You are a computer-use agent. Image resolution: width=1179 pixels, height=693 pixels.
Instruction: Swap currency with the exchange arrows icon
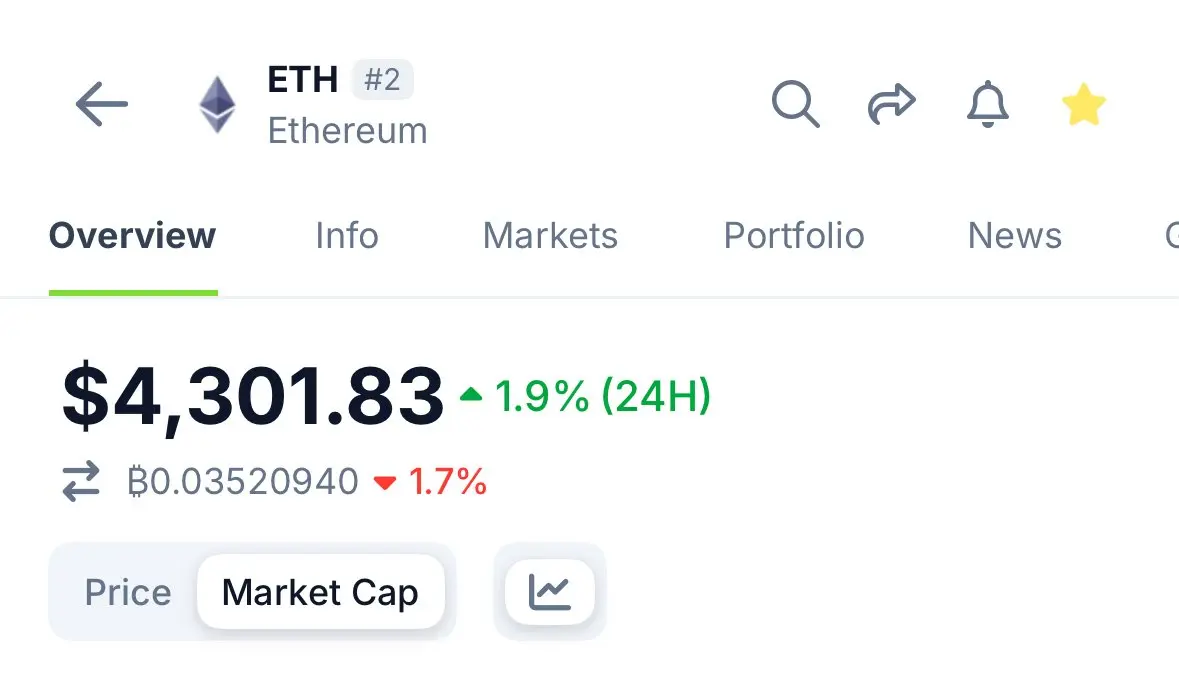coord(81,481)
